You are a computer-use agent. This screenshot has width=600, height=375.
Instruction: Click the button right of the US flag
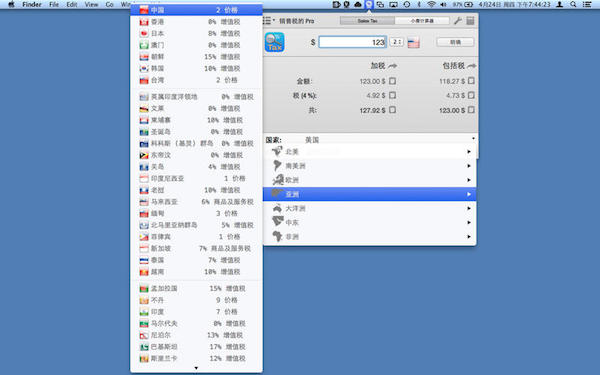pos(455,42)
